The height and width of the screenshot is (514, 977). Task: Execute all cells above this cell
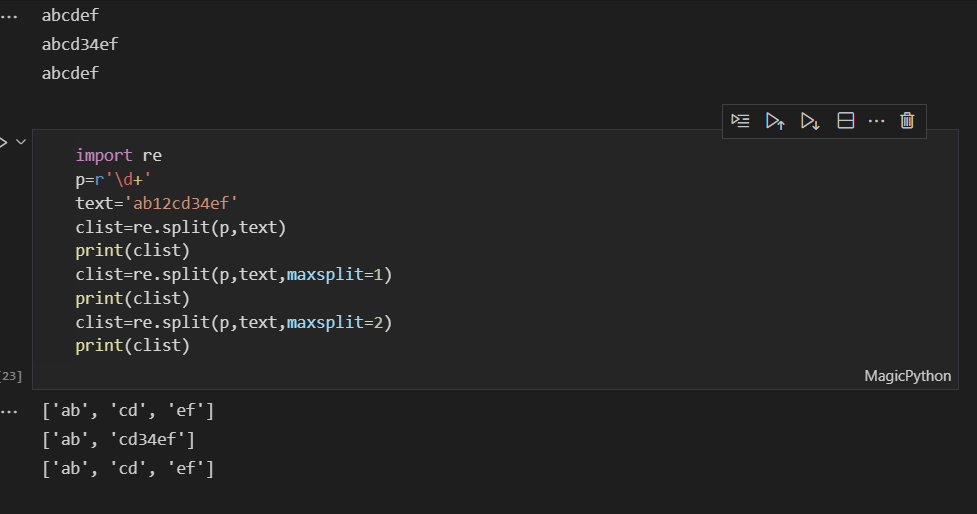coord(775,121)
